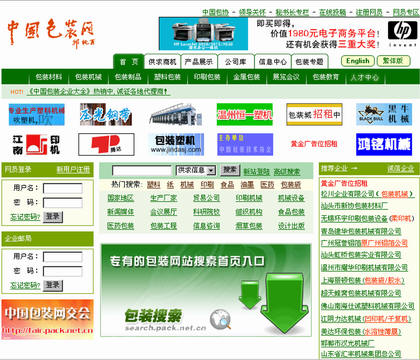The height and width of the screenshot is (360, 420).
Task: Focus the main search text box
Action: pyautogui.click(x=142, y=170)
